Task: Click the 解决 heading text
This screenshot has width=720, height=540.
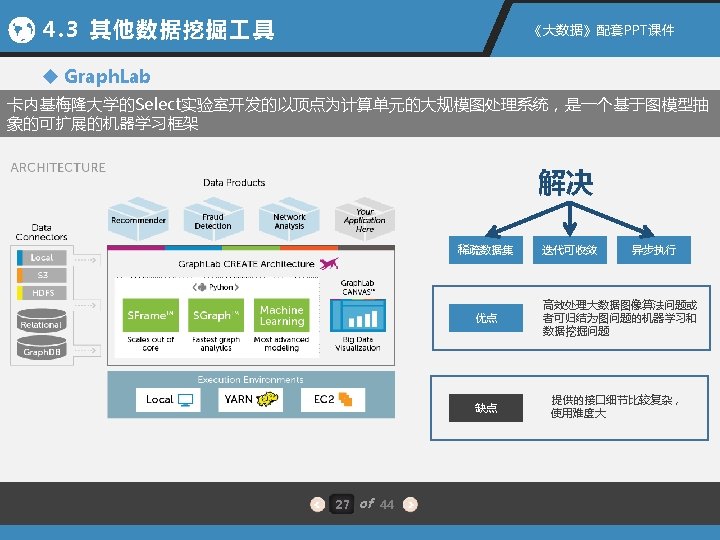Action: click(x=566, y=183)
